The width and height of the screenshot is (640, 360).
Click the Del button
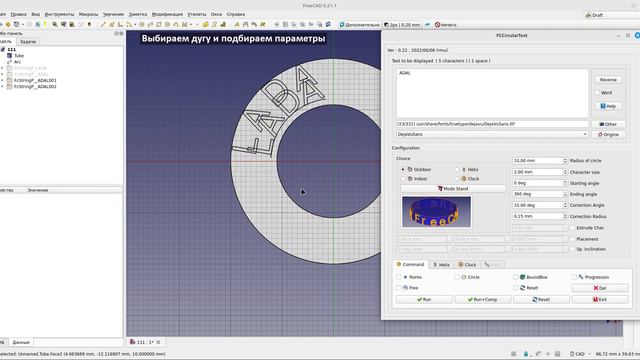[600, 288]
